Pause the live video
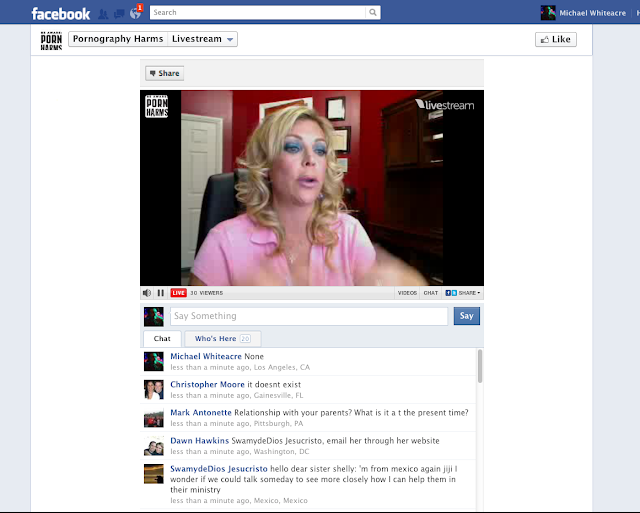 (161, 293)
